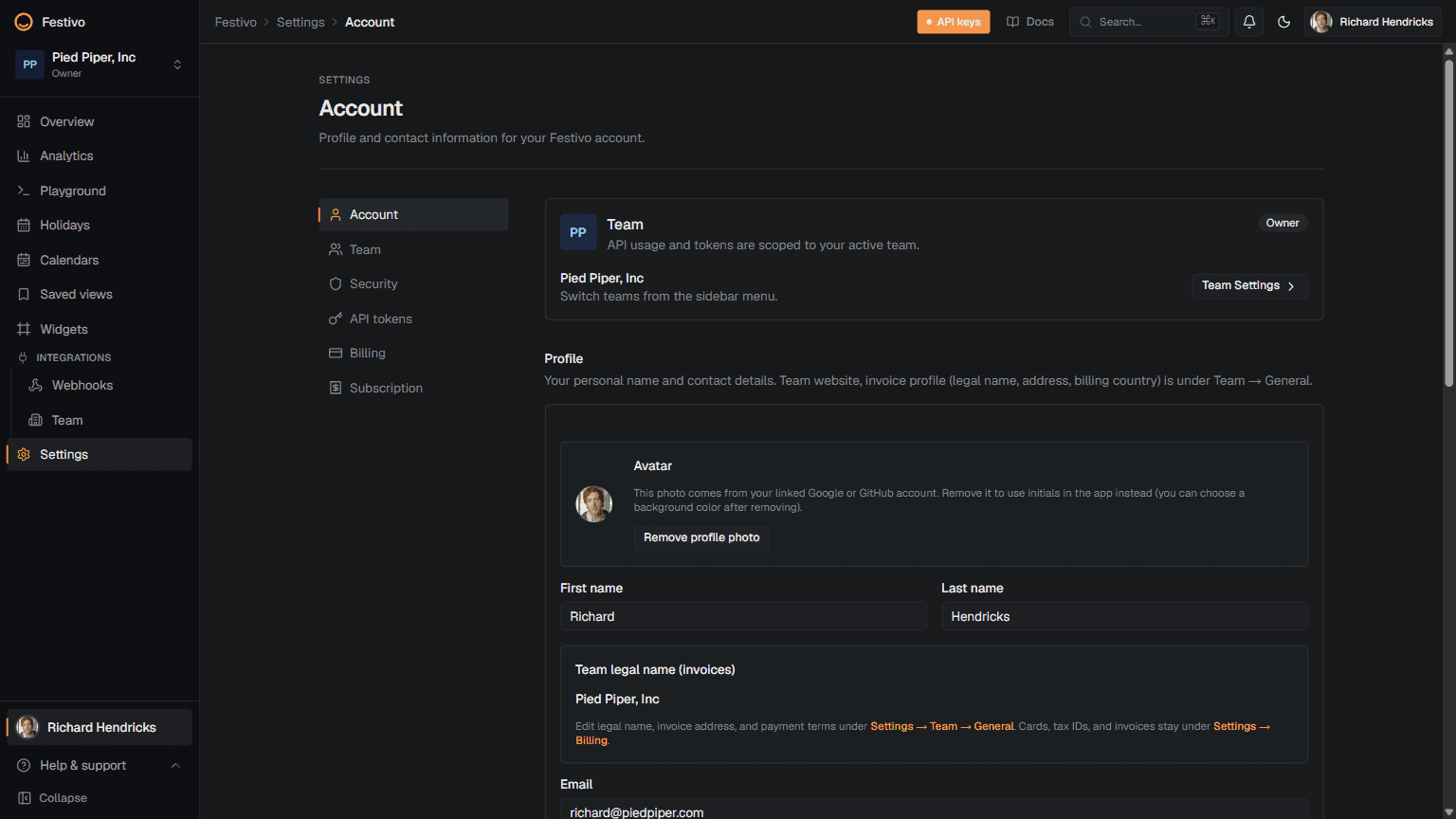Follow the orange Billing link
This screenshot has width=1456, height=819.
[591, 741]
